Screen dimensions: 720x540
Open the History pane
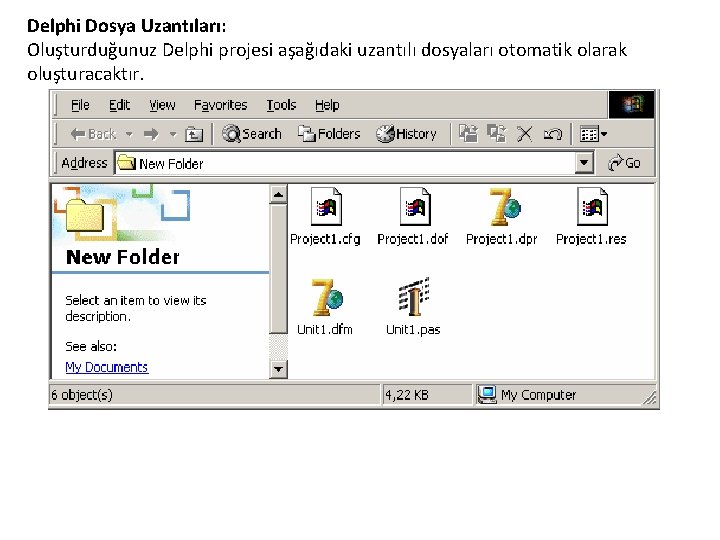click(406, 134)
